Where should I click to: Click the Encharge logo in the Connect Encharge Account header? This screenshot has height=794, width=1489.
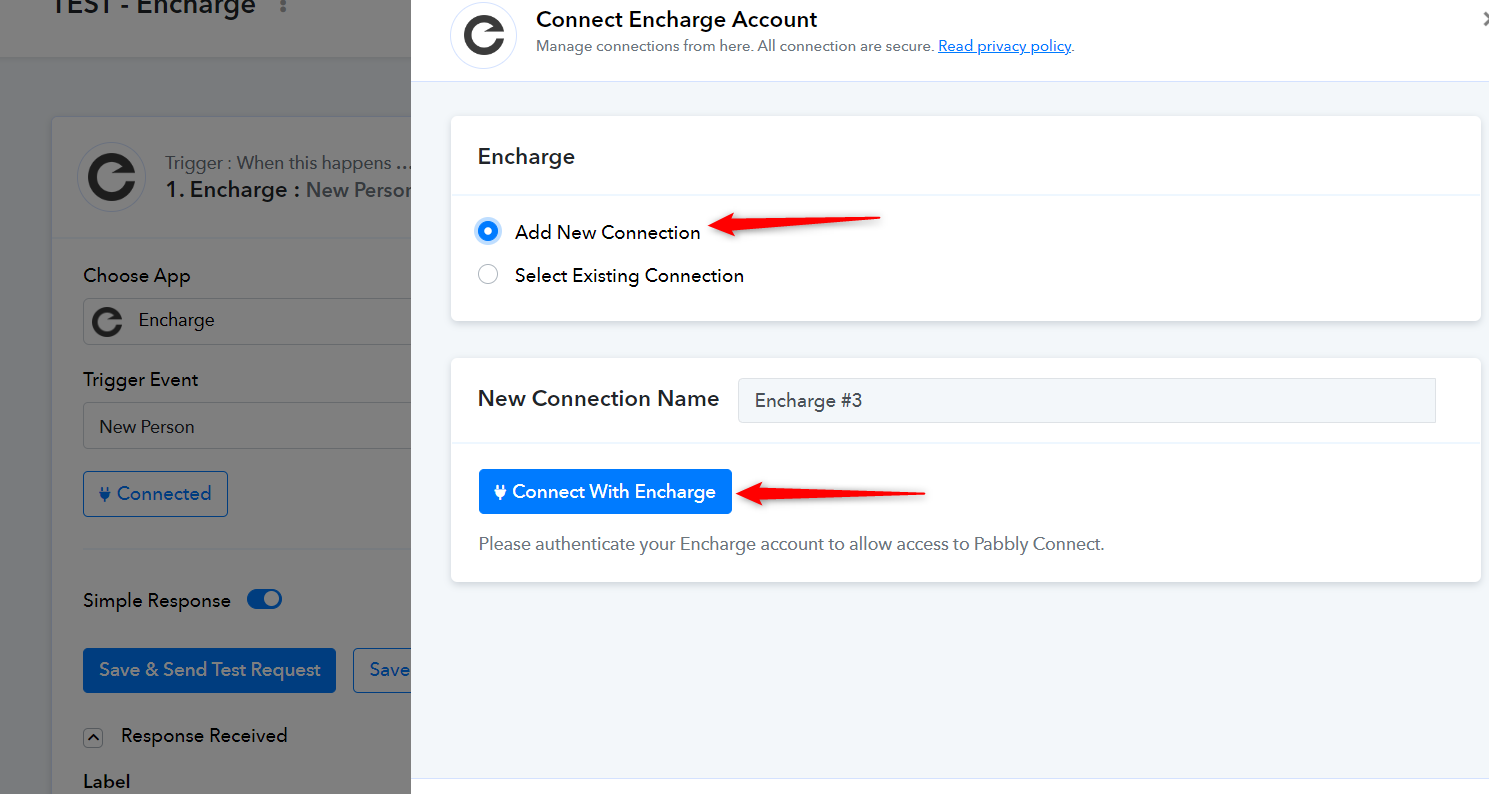click(484, 36)
